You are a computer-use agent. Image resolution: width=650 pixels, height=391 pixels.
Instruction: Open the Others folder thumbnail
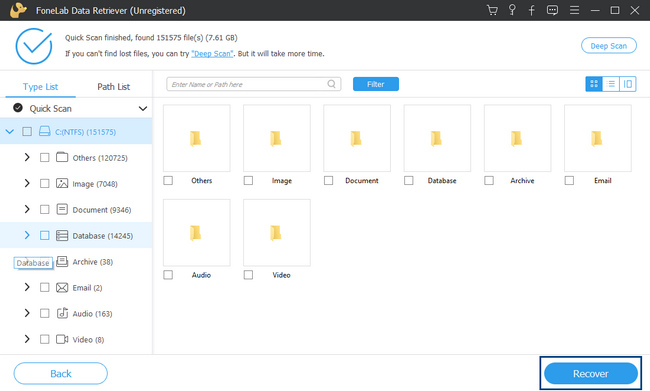click(x=196, y=138)
